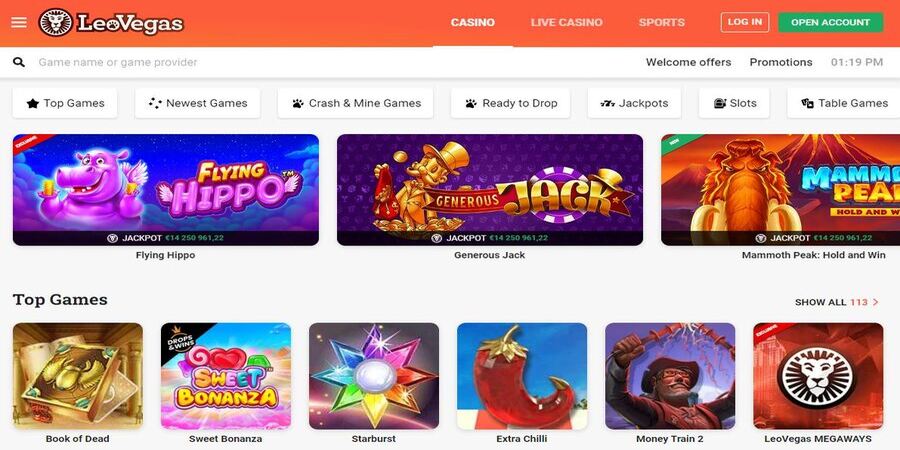
Task: Click the LeoVegas lion logo
Action: (56, 22)
